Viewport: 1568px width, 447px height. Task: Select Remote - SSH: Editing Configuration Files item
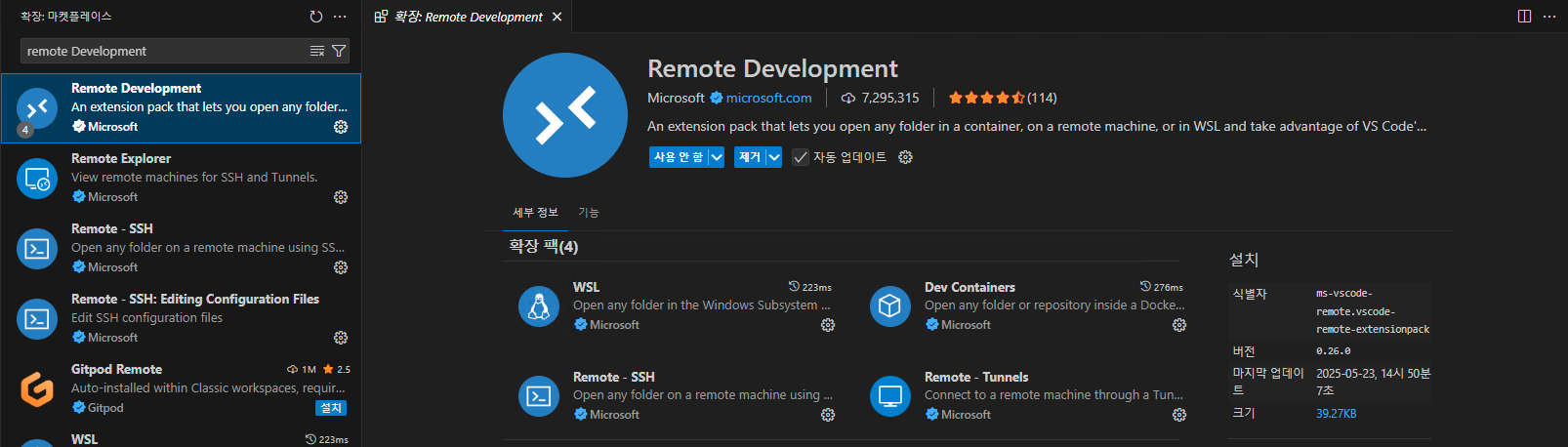pyautogui.click(x=181, y=319)
